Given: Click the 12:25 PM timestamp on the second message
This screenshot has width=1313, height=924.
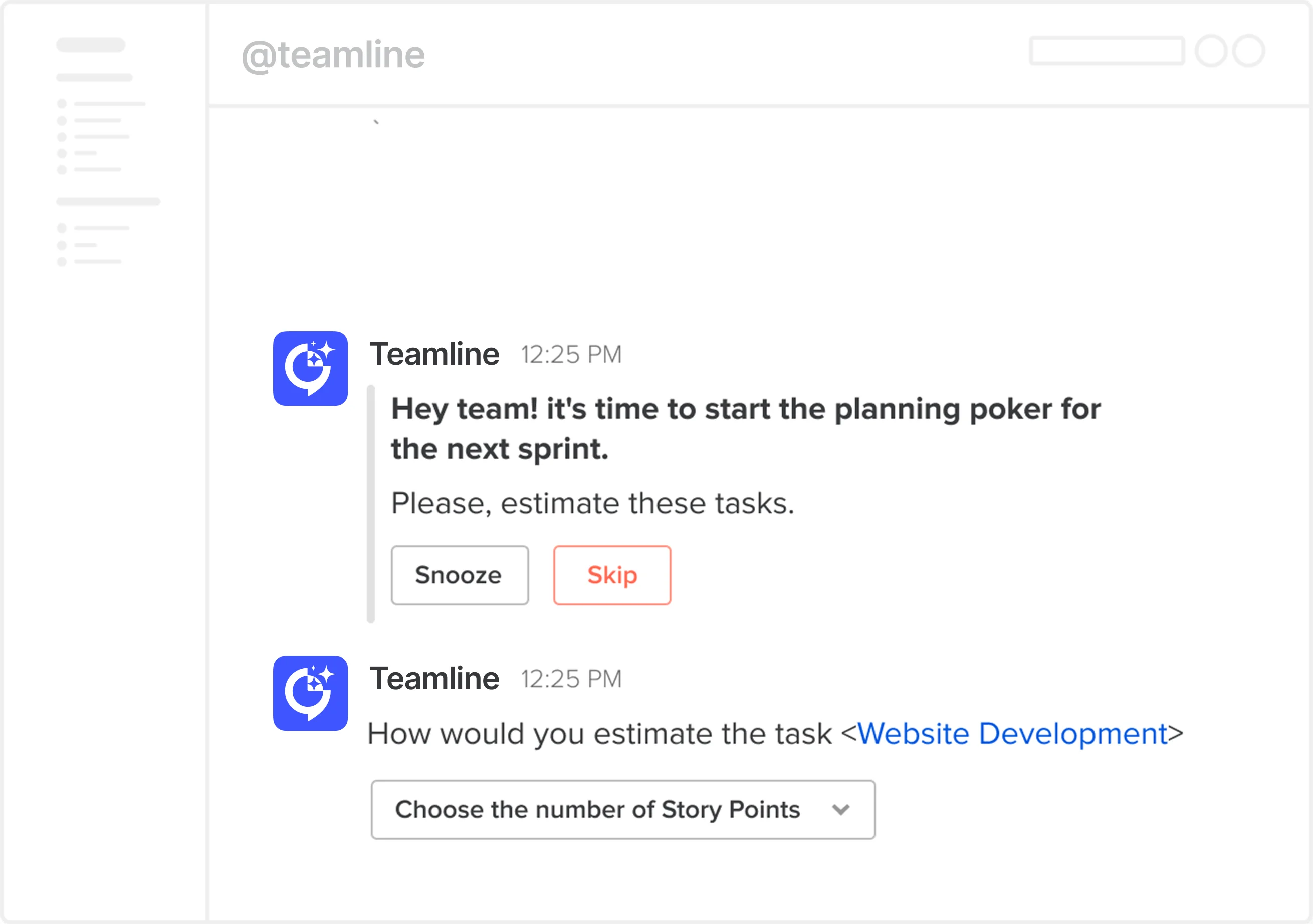Looking at the screenshot, I should pos(570,679).
